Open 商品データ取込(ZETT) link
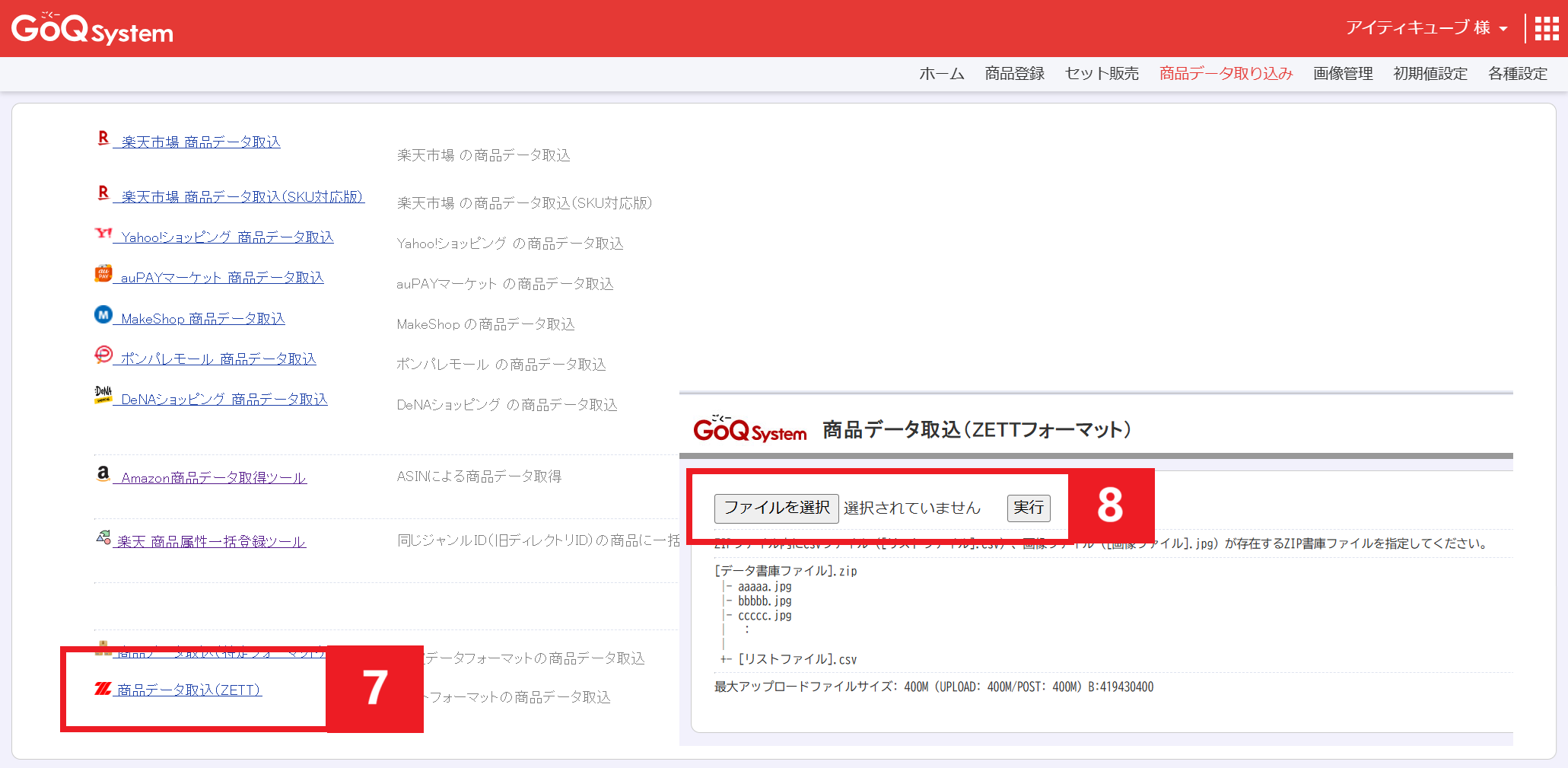The width and height of the screenshot is (1568, 768). pos(189,690)
